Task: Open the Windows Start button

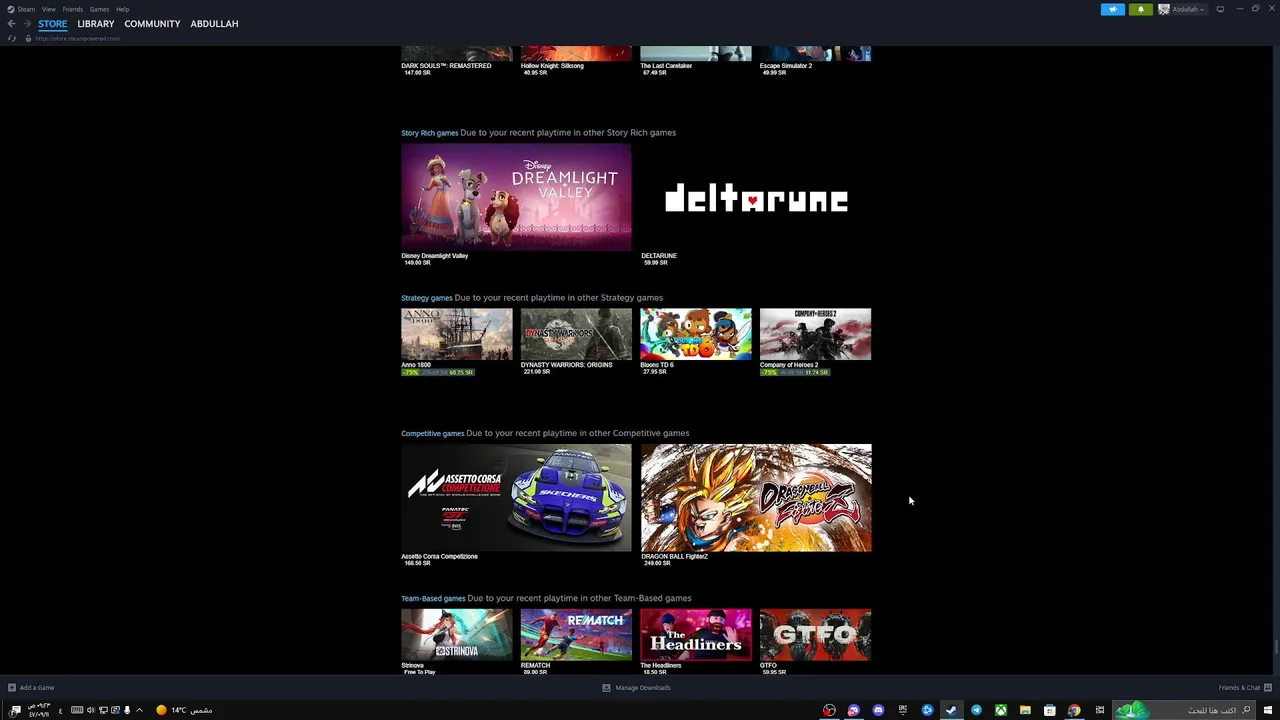Action: tap(1267, 710)
